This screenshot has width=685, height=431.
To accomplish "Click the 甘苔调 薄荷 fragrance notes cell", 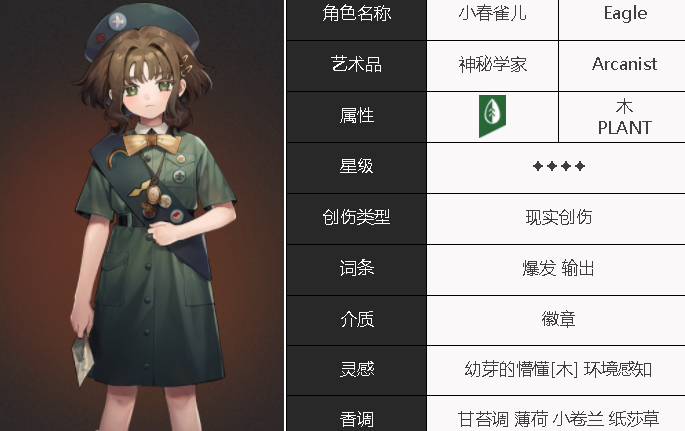I will 556,414.
